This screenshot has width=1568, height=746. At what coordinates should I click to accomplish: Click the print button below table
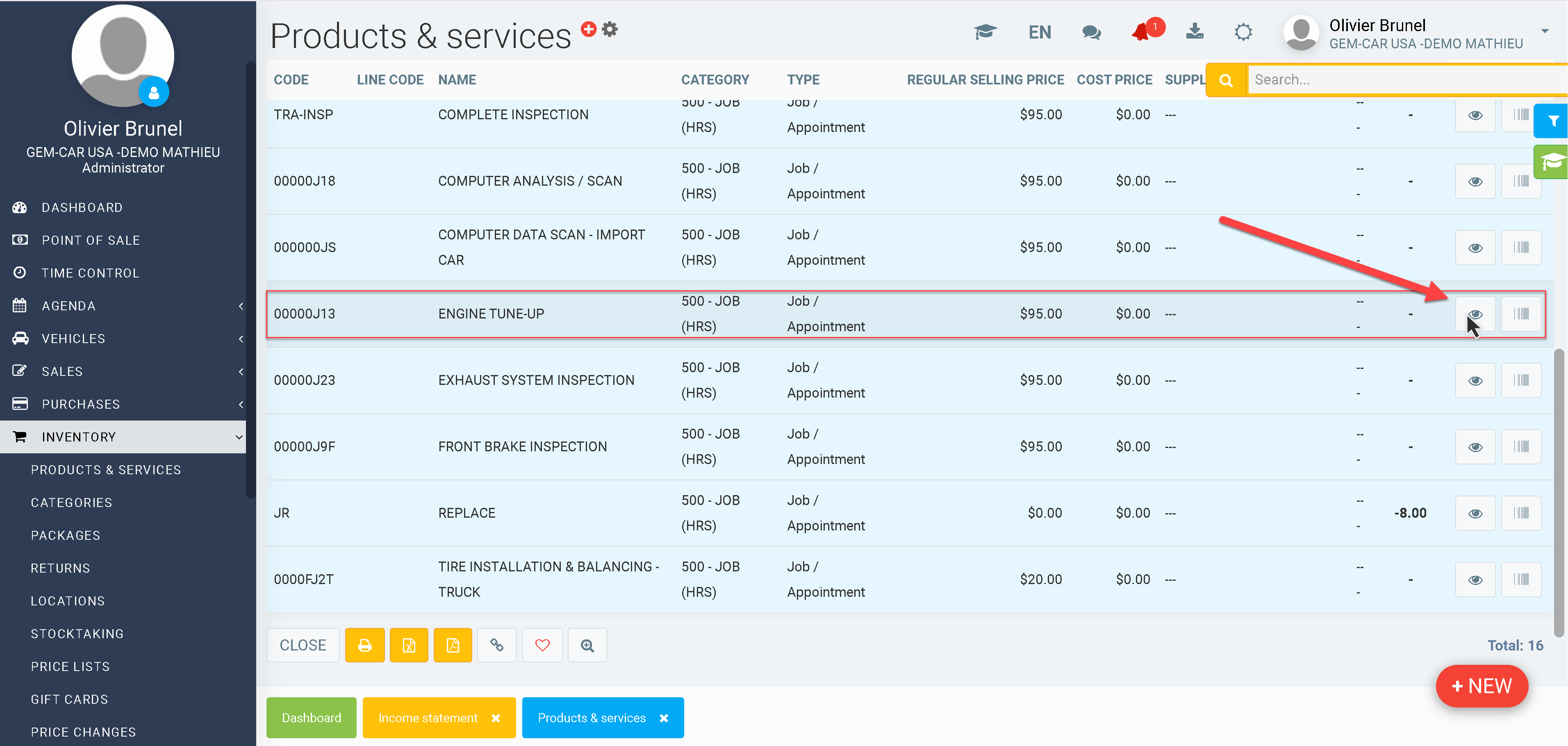tap(364, 645)
